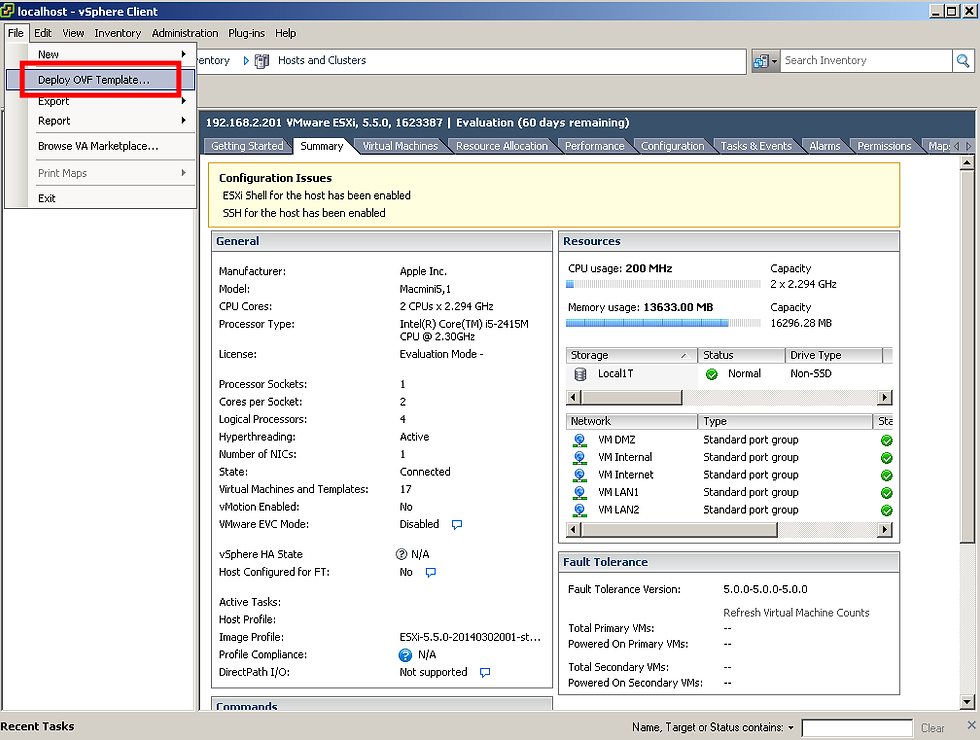The height and width of the screenshot is (740, 980).
Task: Switch to the Resource Allocation tab
Action: [x=501, y=146]
